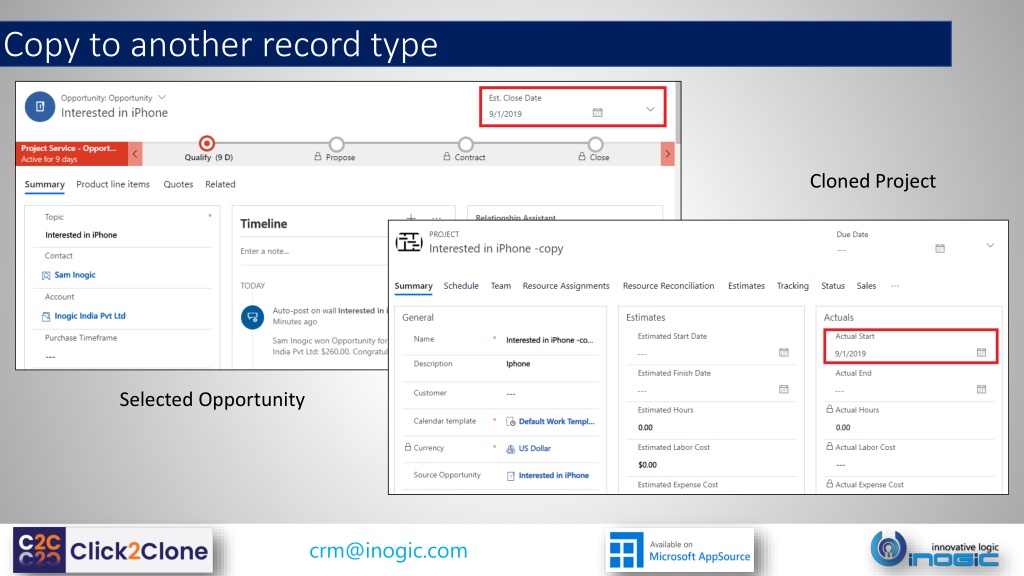Viewport: 1024px width, 576px height.
Task: Click the Description field showing Iphone
Action: [519, 364]
